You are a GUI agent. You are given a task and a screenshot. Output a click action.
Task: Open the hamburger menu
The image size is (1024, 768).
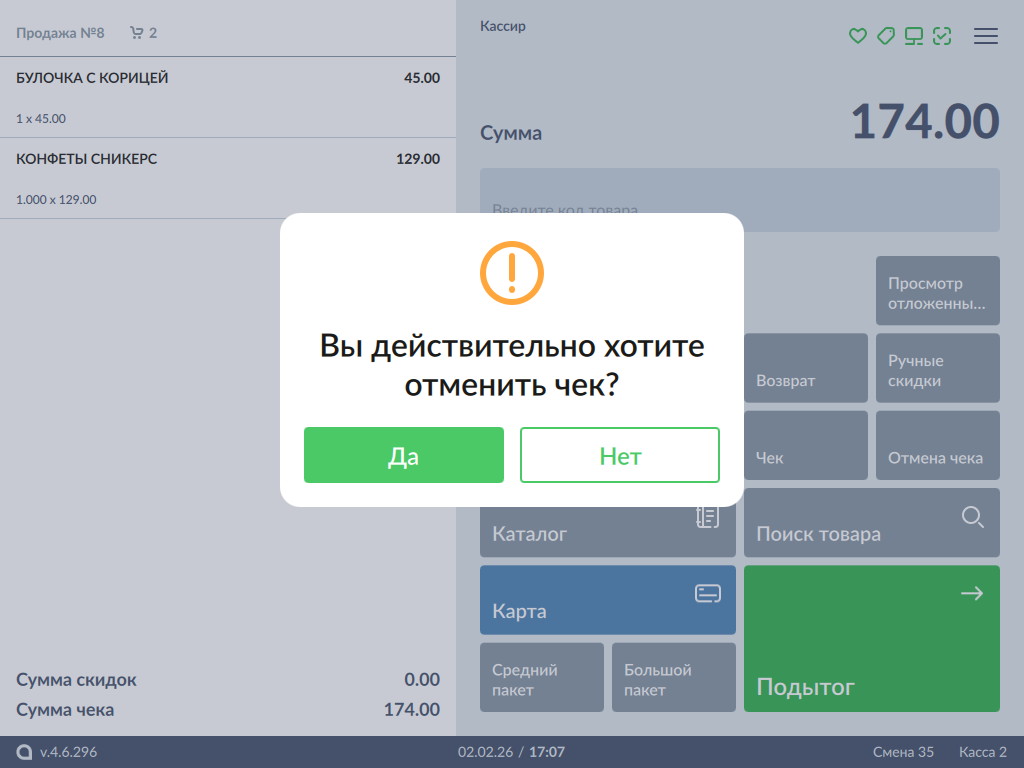[986, 36]
